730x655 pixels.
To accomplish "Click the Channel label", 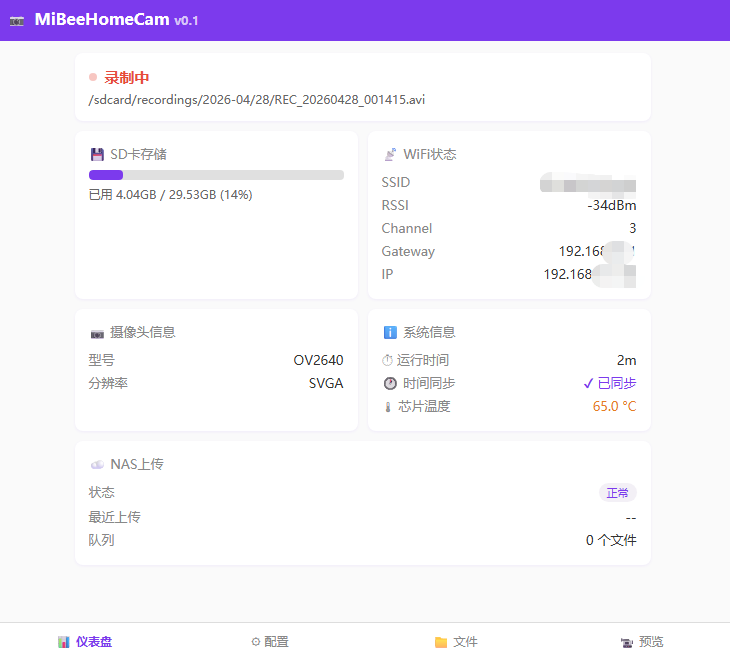I will click(407, 228).
